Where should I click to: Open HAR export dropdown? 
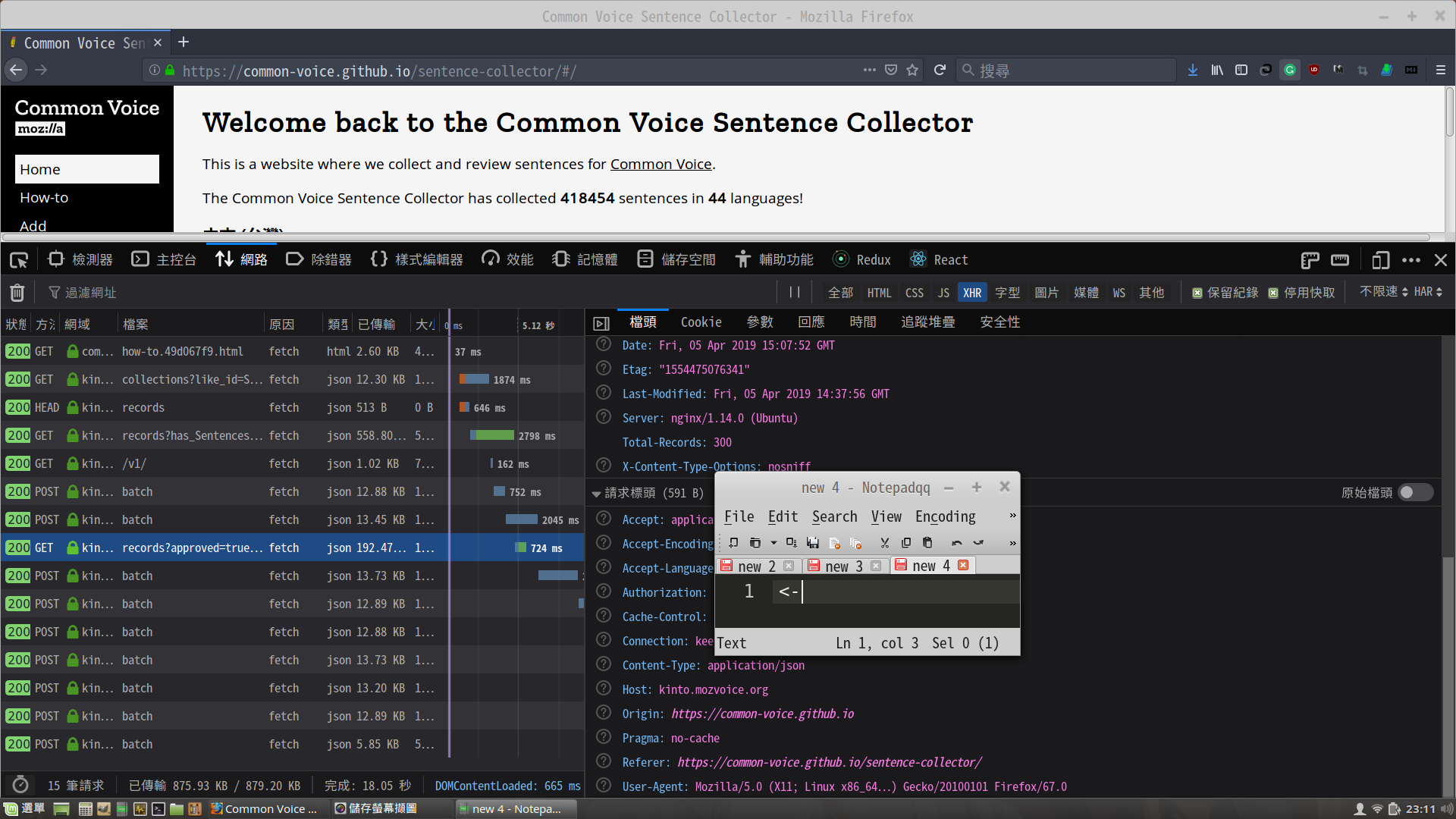point(1428,292)
